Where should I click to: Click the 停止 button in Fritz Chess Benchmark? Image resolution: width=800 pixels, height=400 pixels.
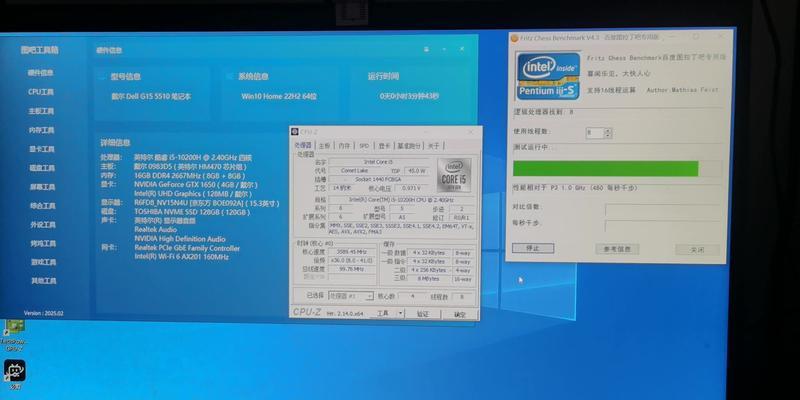(533, 248)
